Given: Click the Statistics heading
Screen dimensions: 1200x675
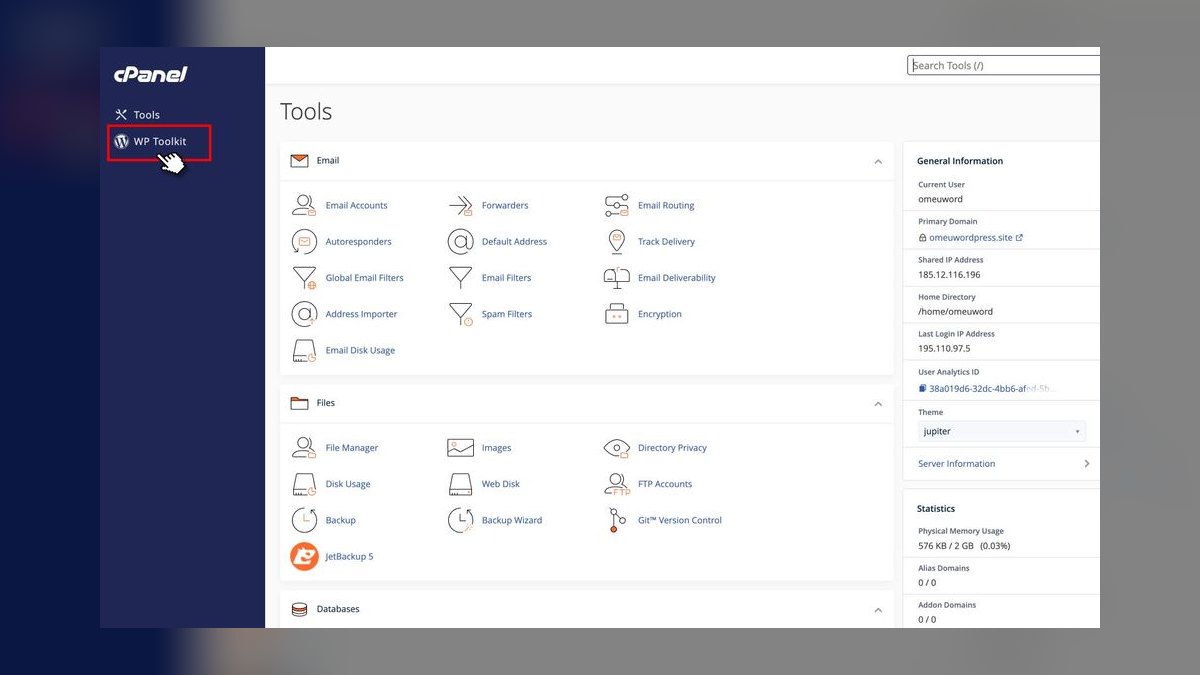Looking at the screenshot, I should (x=936, y=509).
